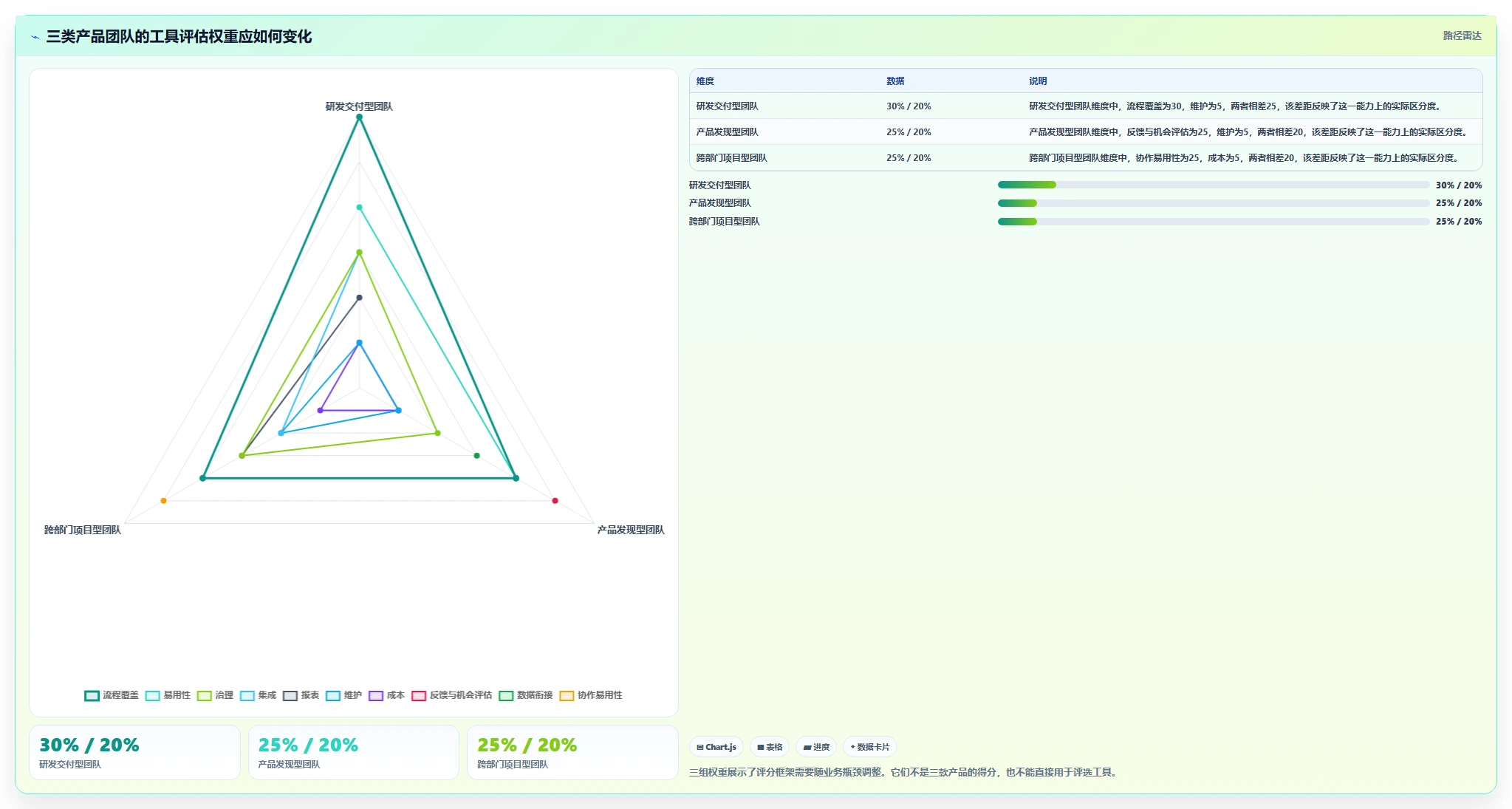Image resolution: width=1512 pixels, height=809 pixels.
Task: Click the description mentioning 协作易用性为25
Action: [1244, 158]
